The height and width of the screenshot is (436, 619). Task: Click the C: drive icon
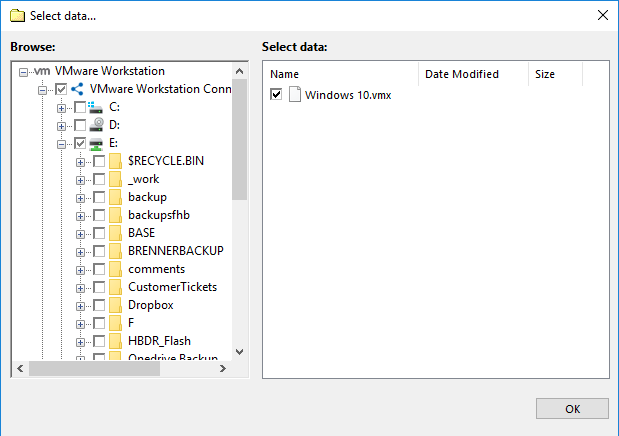point(95,107)
